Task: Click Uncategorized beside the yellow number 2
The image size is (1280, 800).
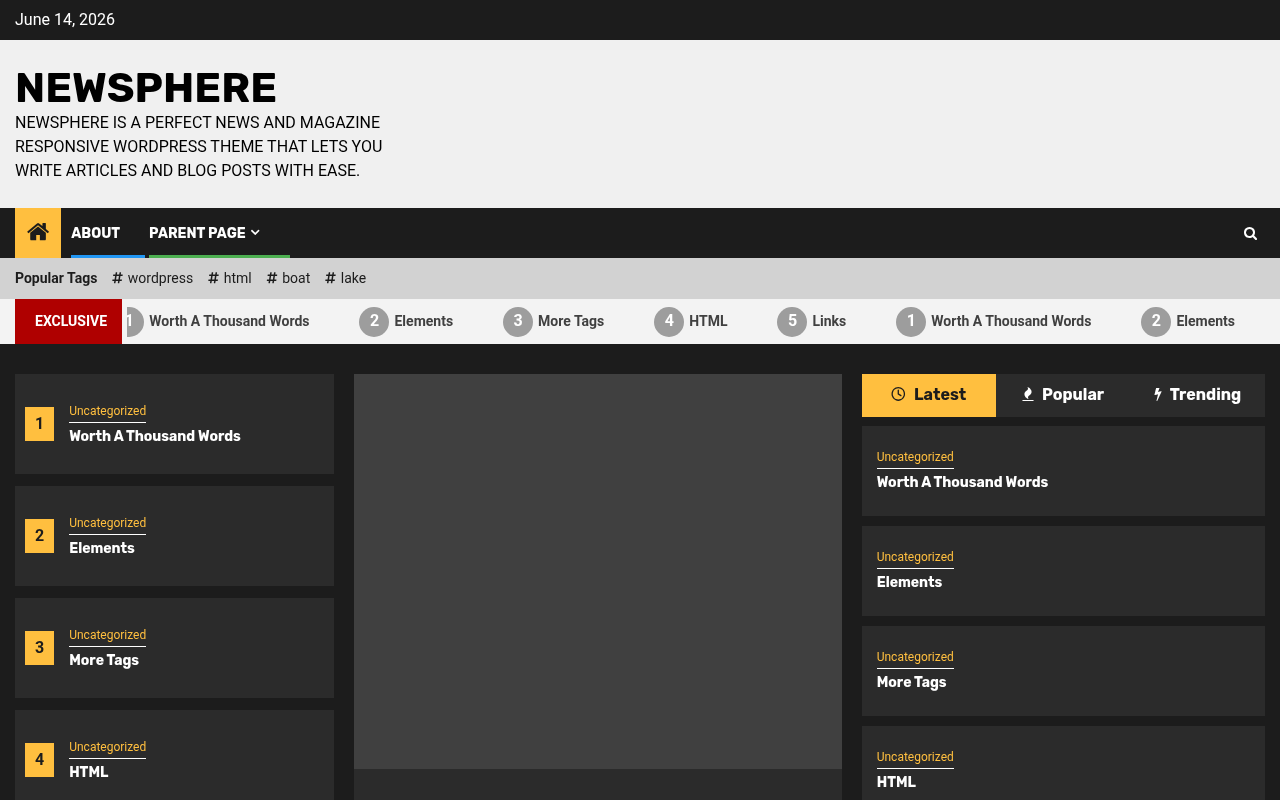Action: (x=107, y=523)
